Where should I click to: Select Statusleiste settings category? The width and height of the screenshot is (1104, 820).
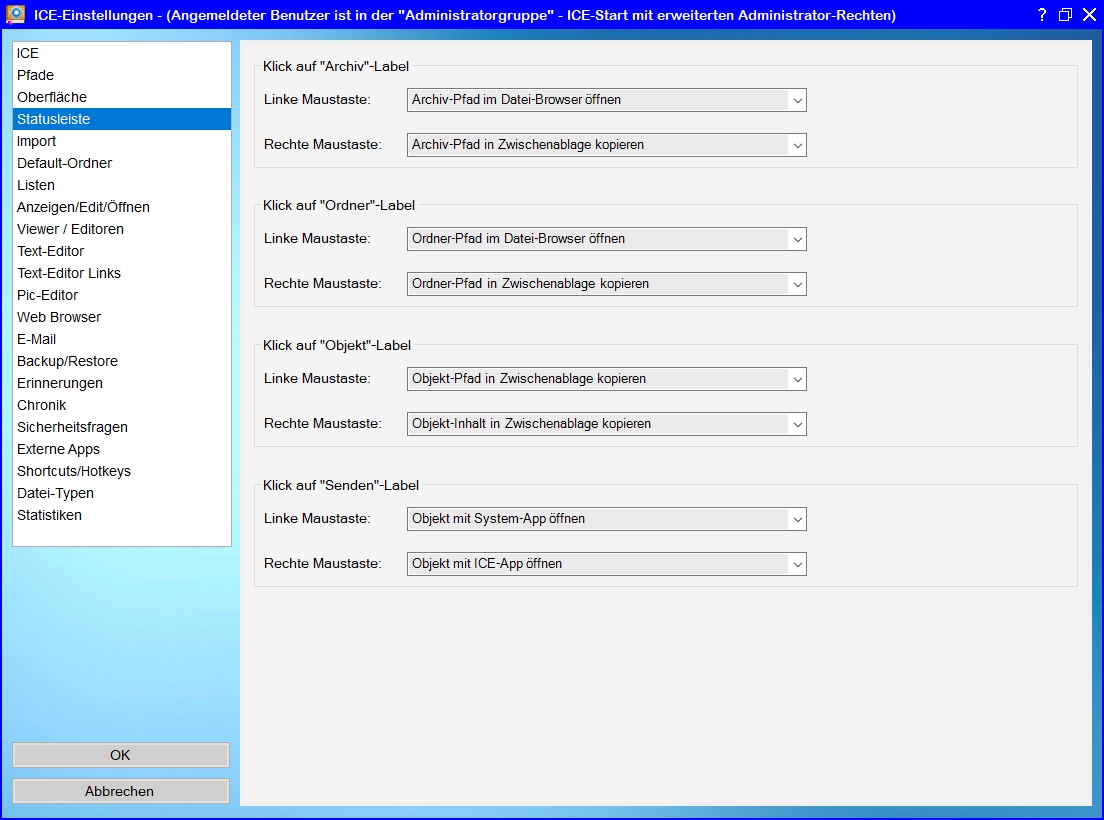122,119
